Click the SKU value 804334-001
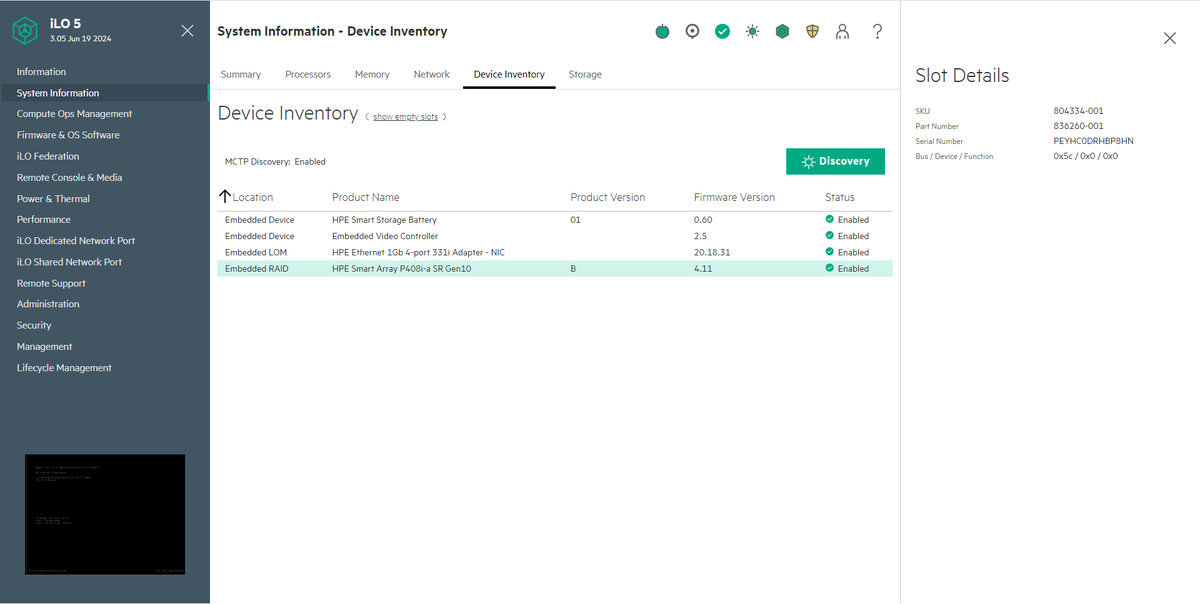The width and height of the screenshot is (1200, 604). [x=1079, y=111]
